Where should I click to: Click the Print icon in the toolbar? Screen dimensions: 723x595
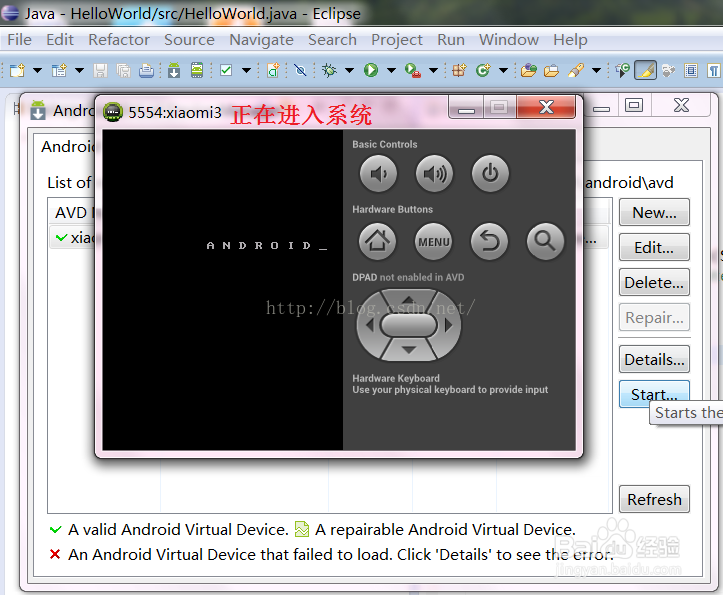point(146,71)
